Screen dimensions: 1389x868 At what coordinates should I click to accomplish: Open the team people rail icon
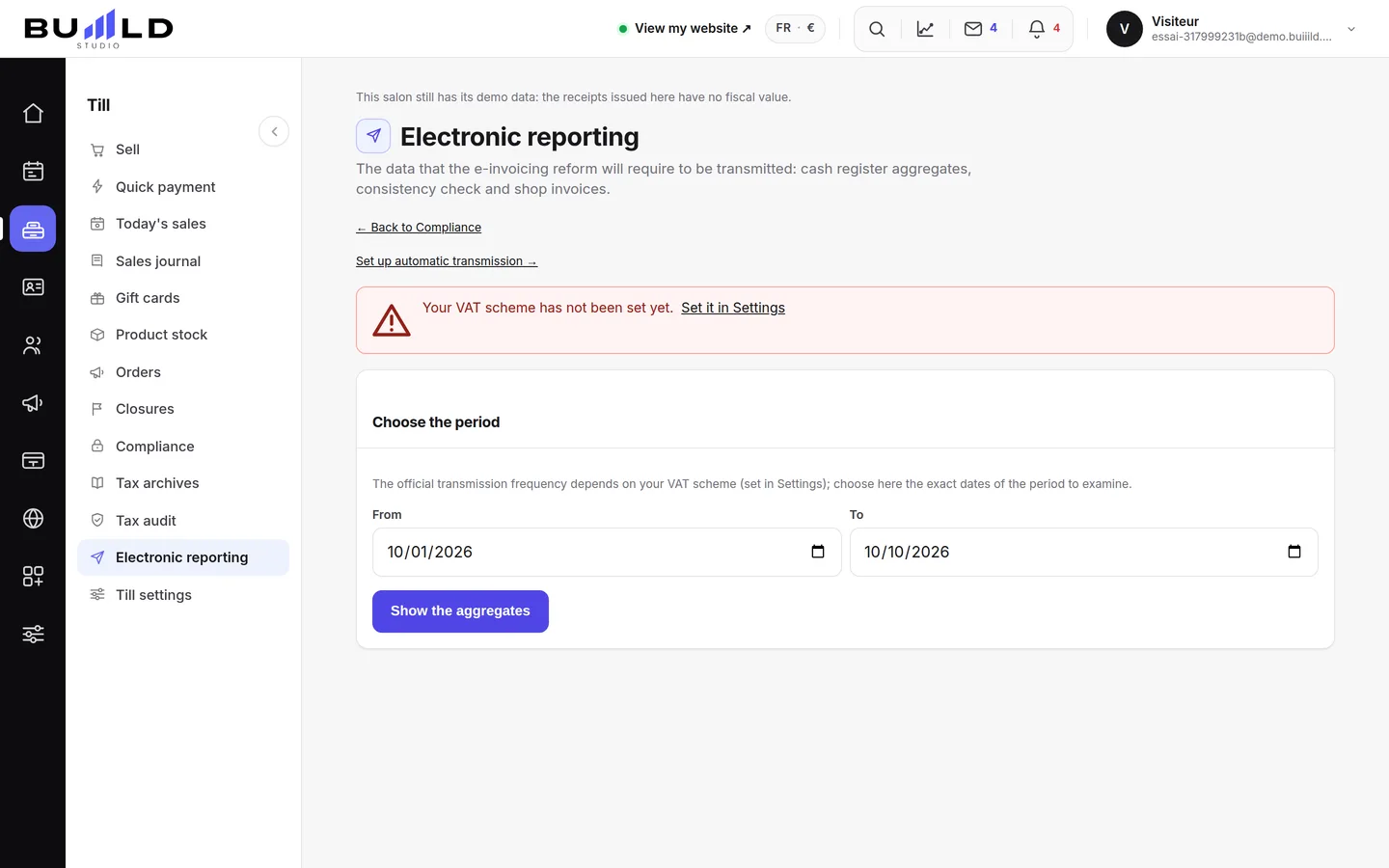click(33, 344)
